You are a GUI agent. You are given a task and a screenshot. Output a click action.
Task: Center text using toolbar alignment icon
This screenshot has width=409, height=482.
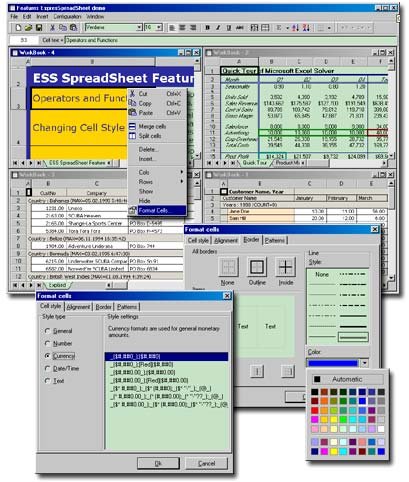pyautogui.click(x=182, y=28)
